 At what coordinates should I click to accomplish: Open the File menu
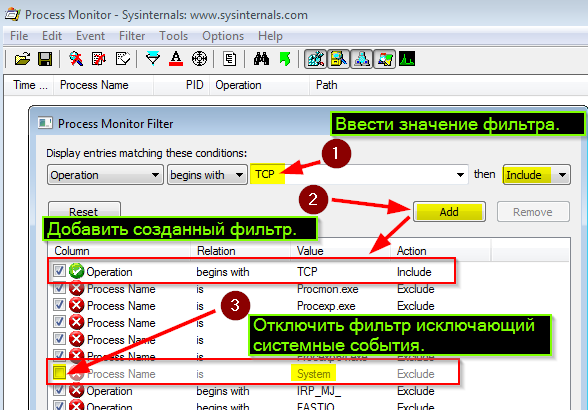(x=19, y=36)
